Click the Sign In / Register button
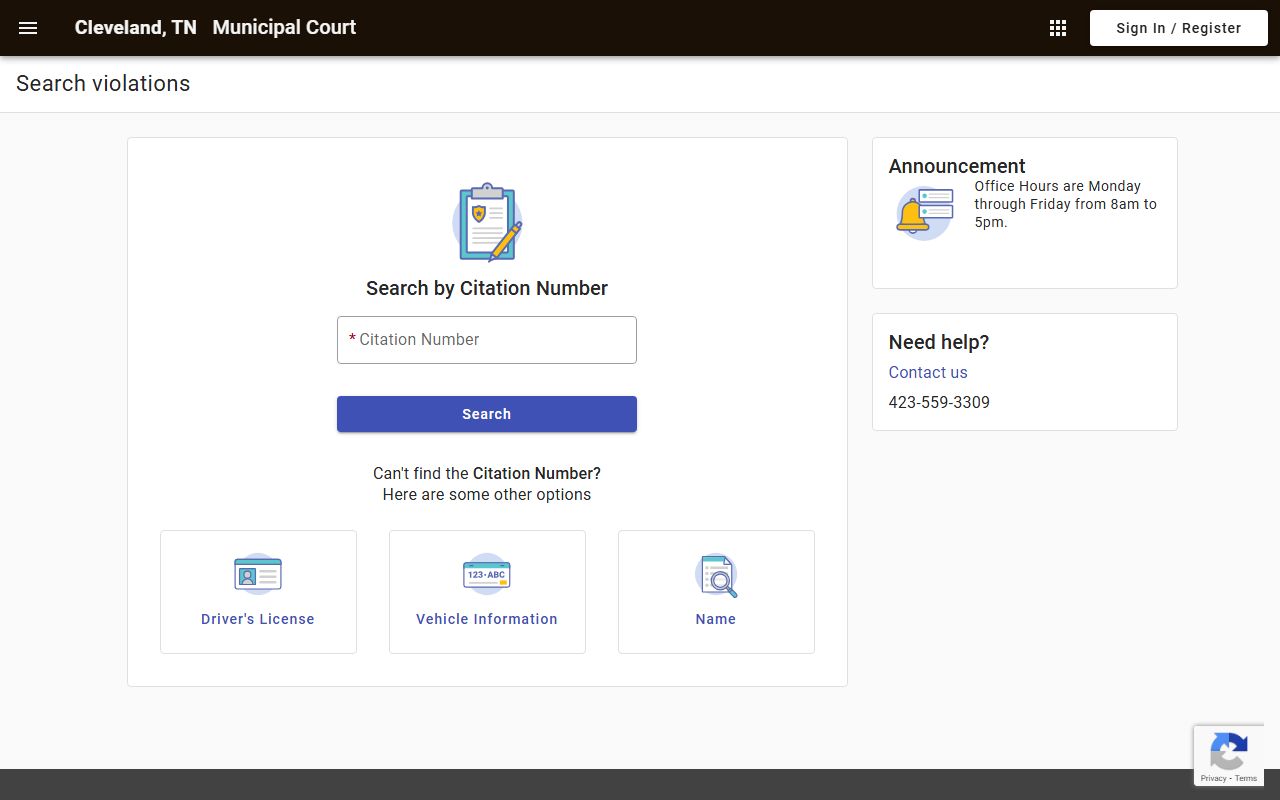 pyautogui.click(x=1178, y=28)
